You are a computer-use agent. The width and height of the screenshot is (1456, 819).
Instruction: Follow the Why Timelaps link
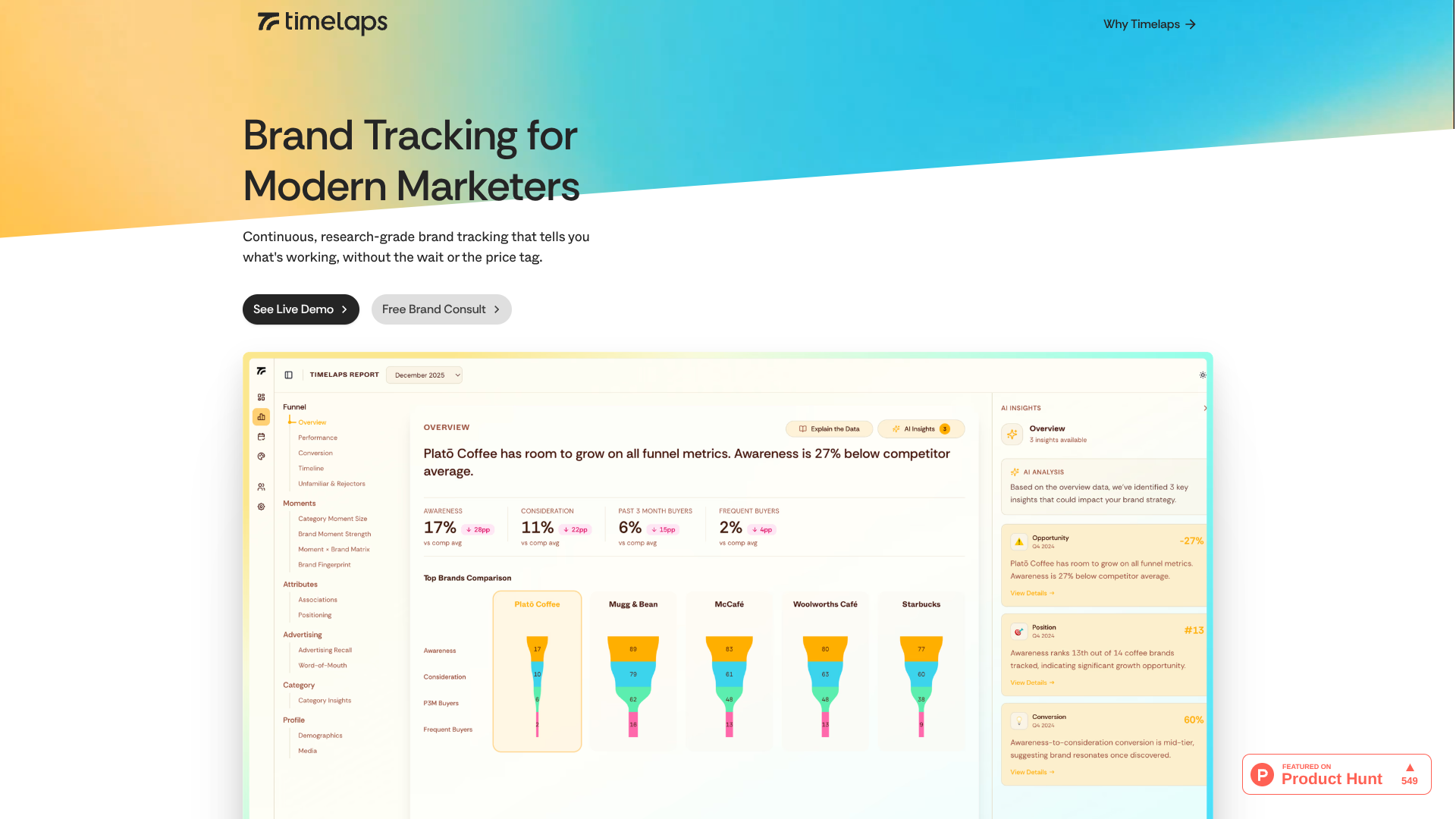tap(1149, 24)
